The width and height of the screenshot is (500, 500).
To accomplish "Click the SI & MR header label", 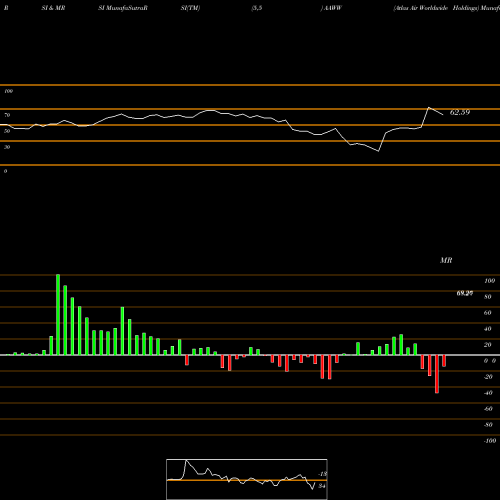I will pyautogui.click(x=53, y=8).
